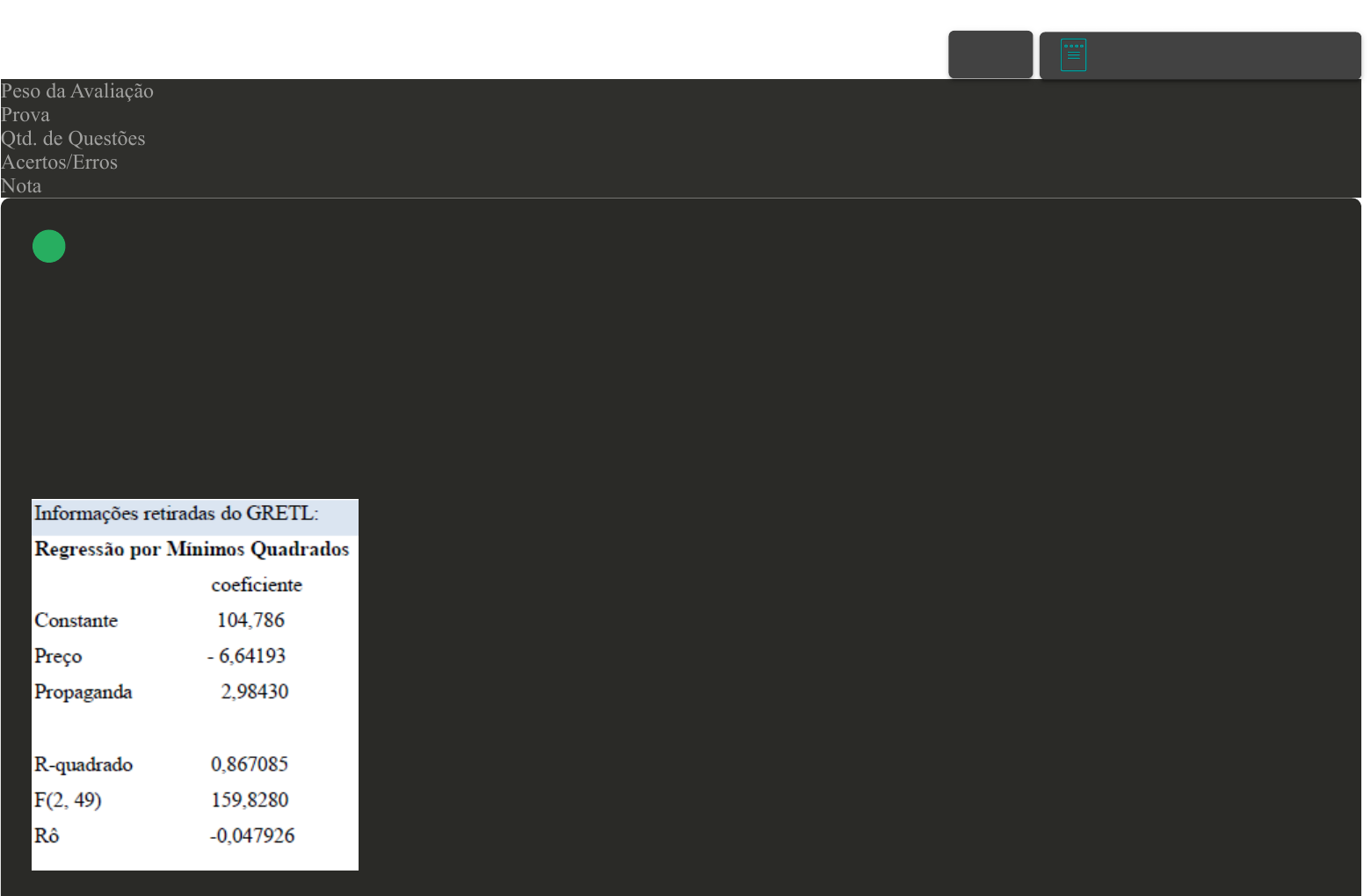
Task: Click the 'Rô' row label
Action: coord(47,836)
